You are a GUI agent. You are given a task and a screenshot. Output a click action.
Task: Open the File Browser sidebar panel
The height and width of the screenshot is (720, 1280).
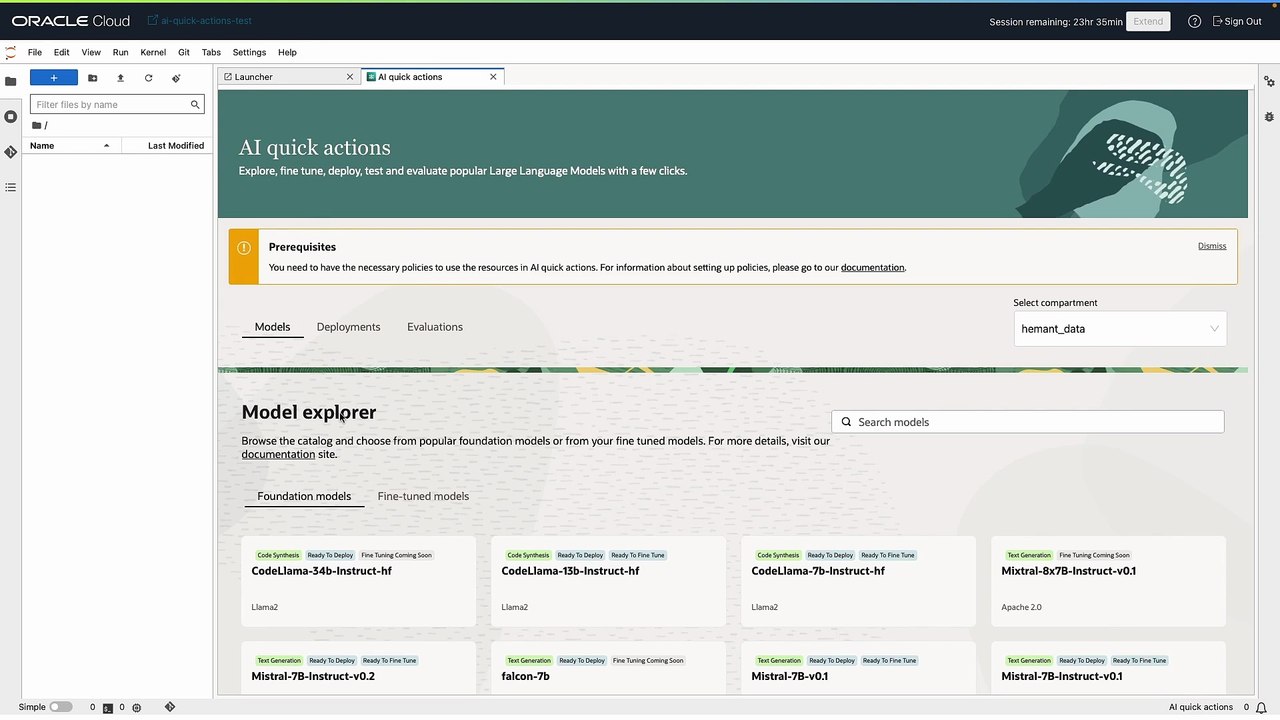click(11, 81)
